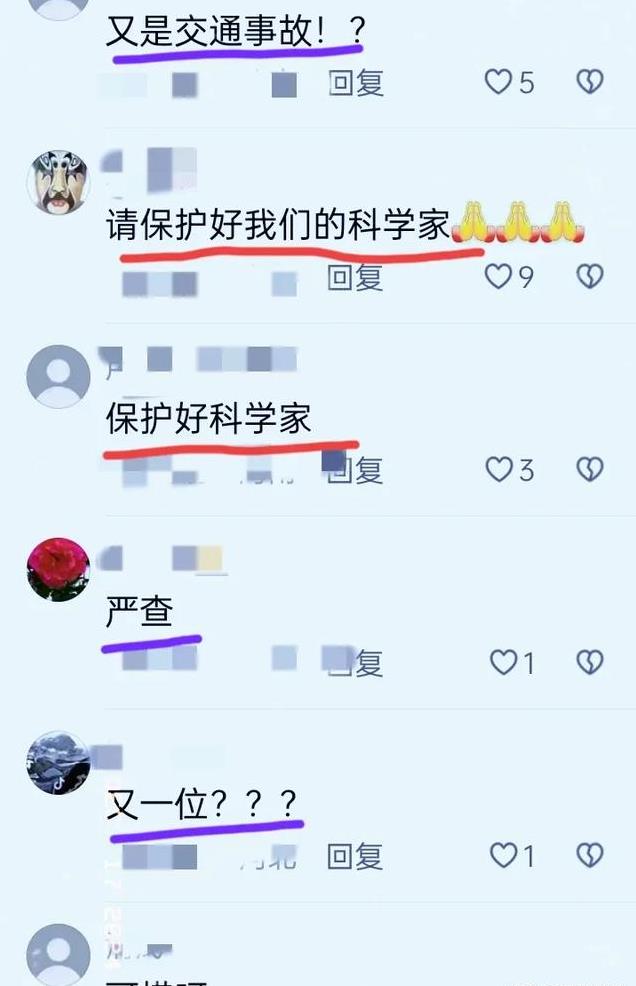Viewport: 636px width, 986px height.
Task: Dislike the 又一位 comment
Action: (590, 855)
